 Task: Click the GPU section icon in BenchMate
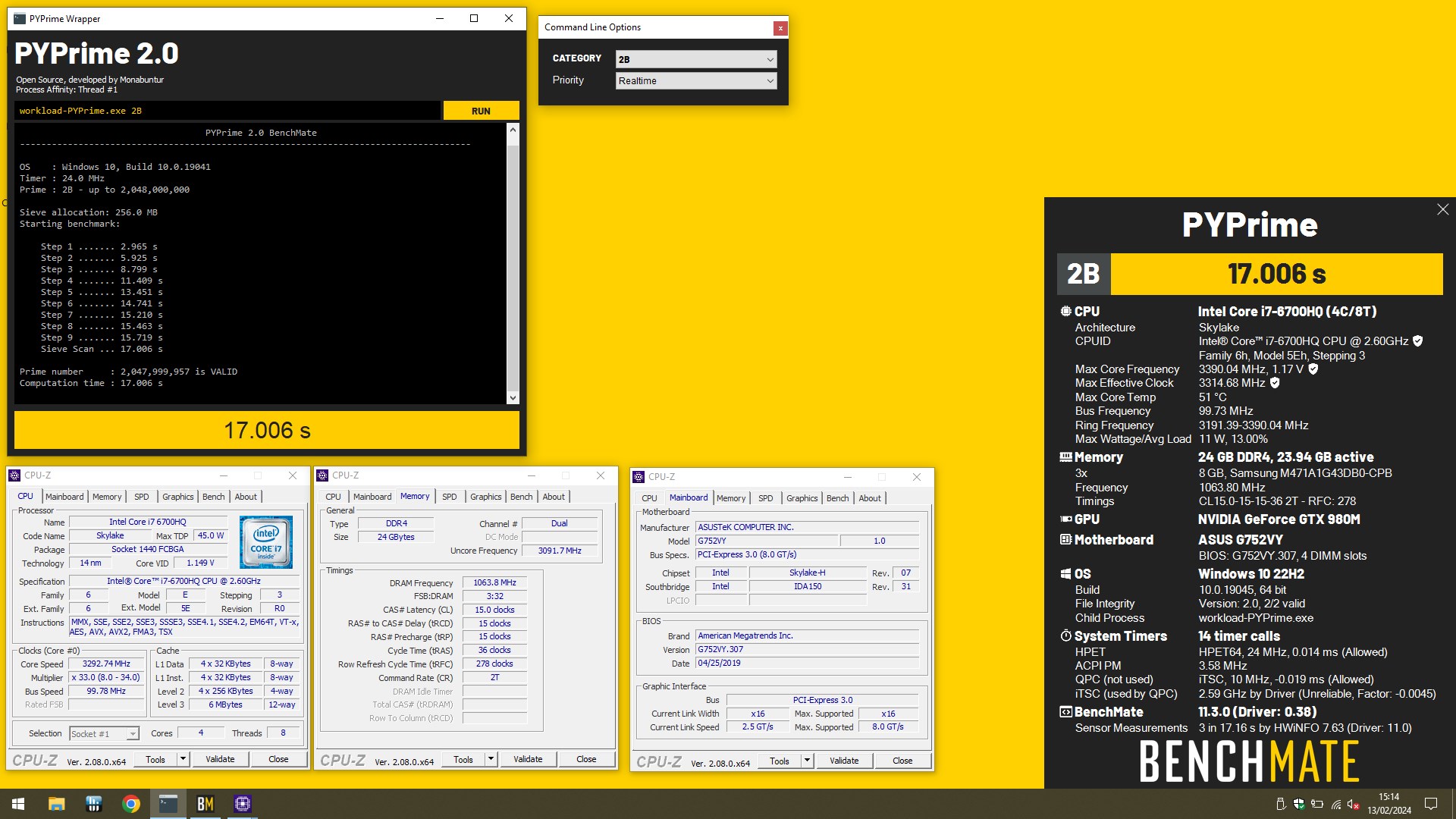pos(1065,519)
